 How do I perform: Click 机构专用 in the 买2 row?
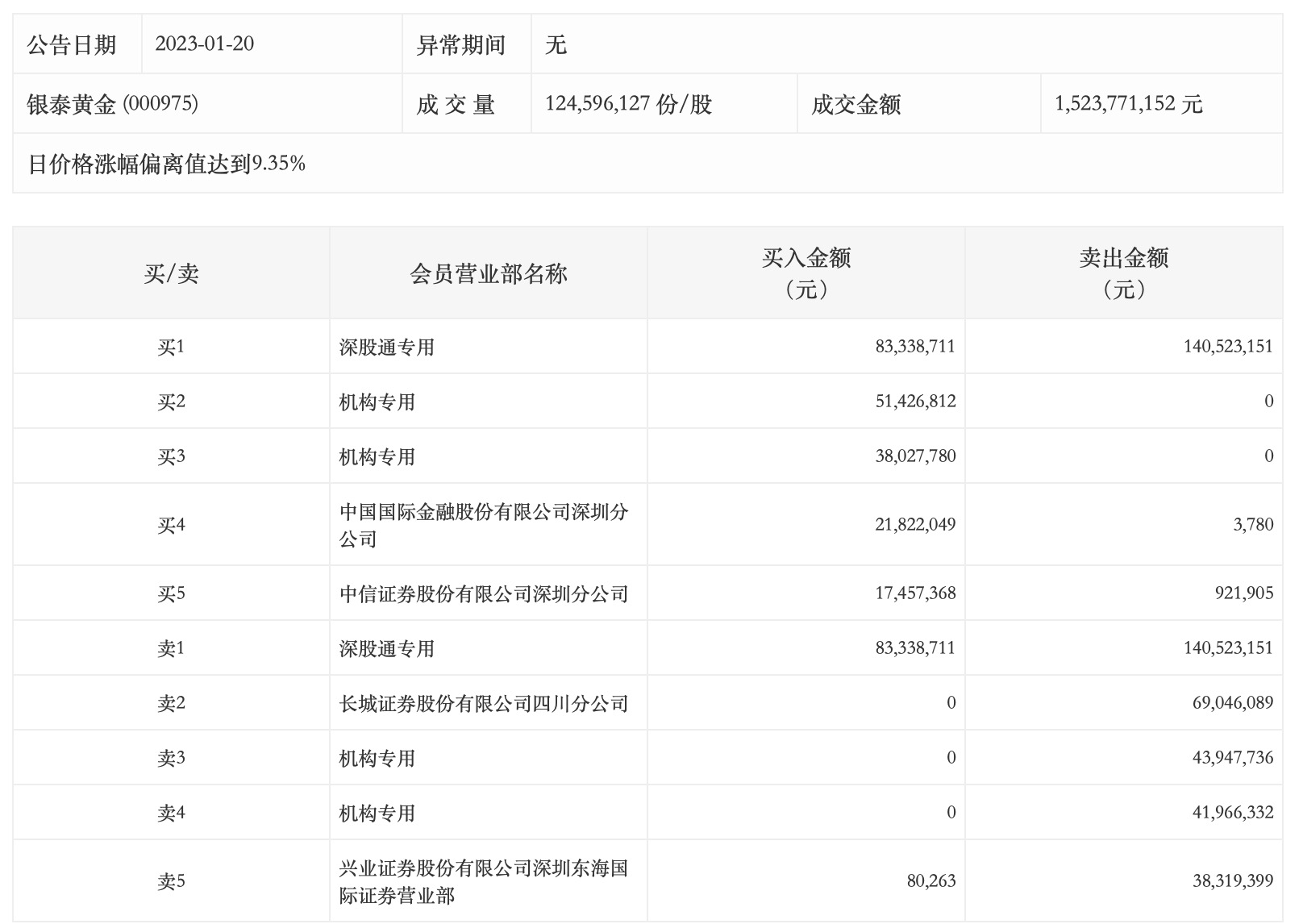(x=377, y=402)
